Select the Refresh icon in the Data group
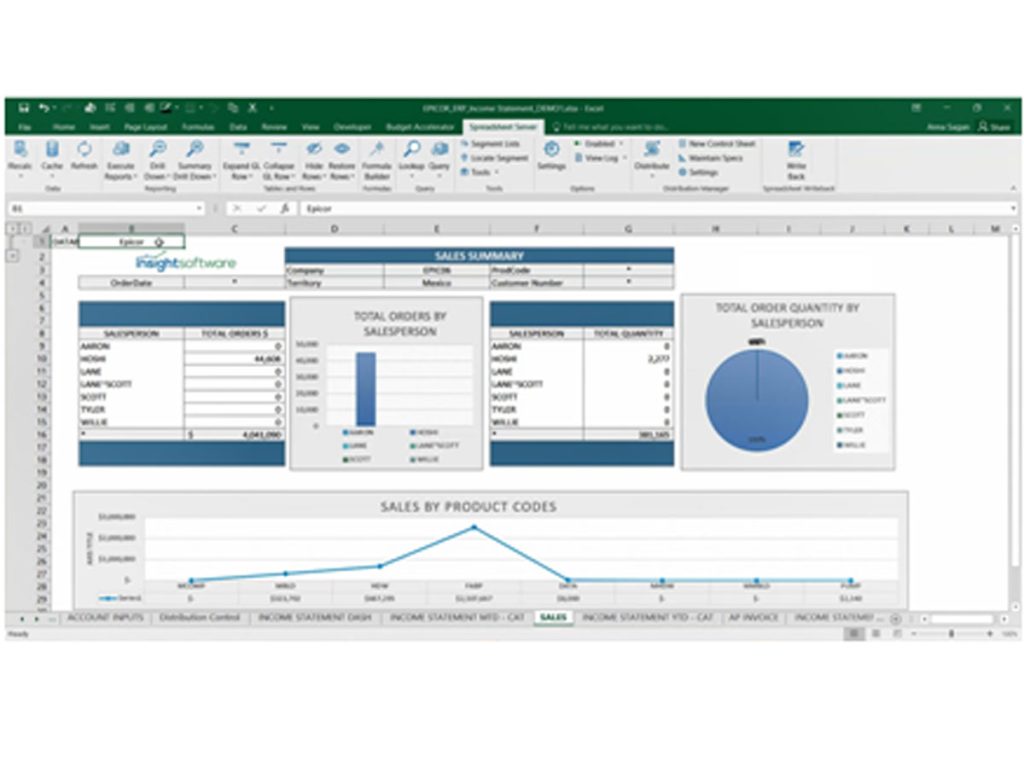Image resolution: width=1024 pixels, height=768 pixels. 82,152
